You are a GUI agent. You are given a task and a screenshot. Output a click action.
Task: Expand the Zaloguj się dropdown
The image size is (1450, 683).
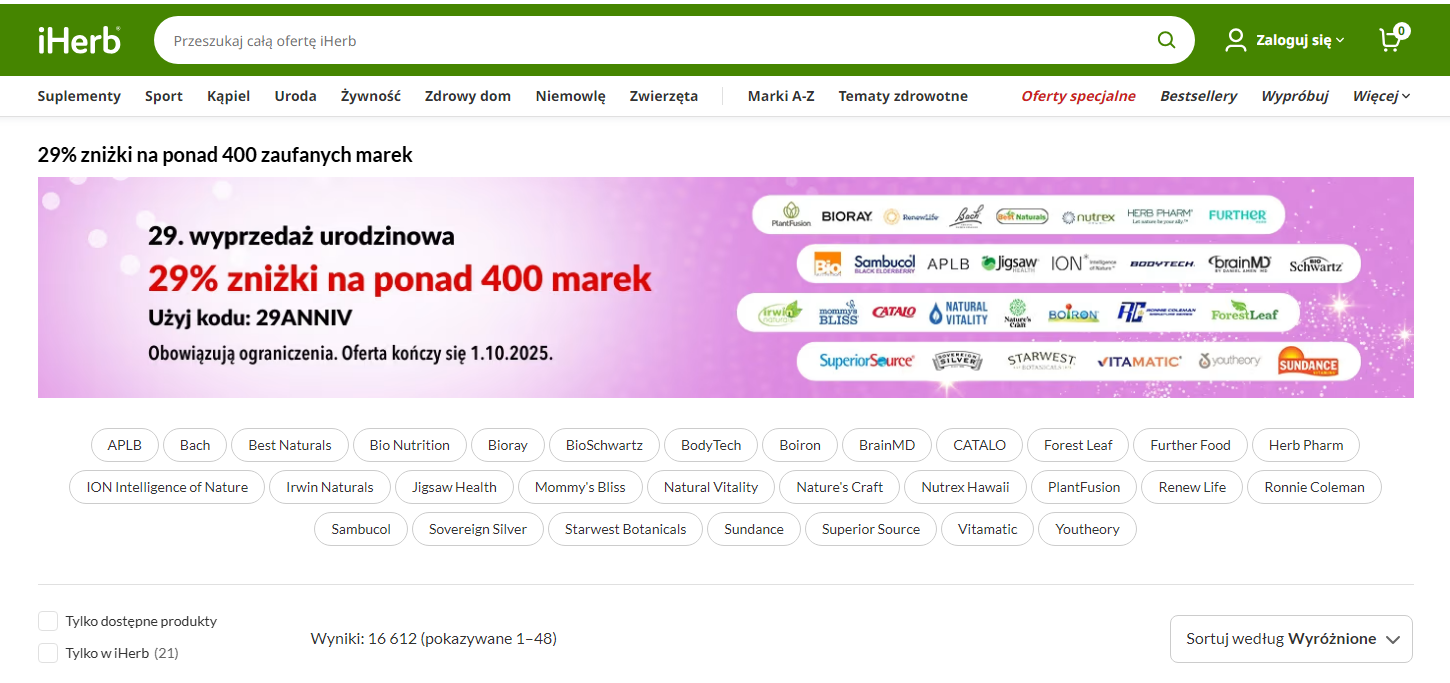click(x=1300, y=41)
